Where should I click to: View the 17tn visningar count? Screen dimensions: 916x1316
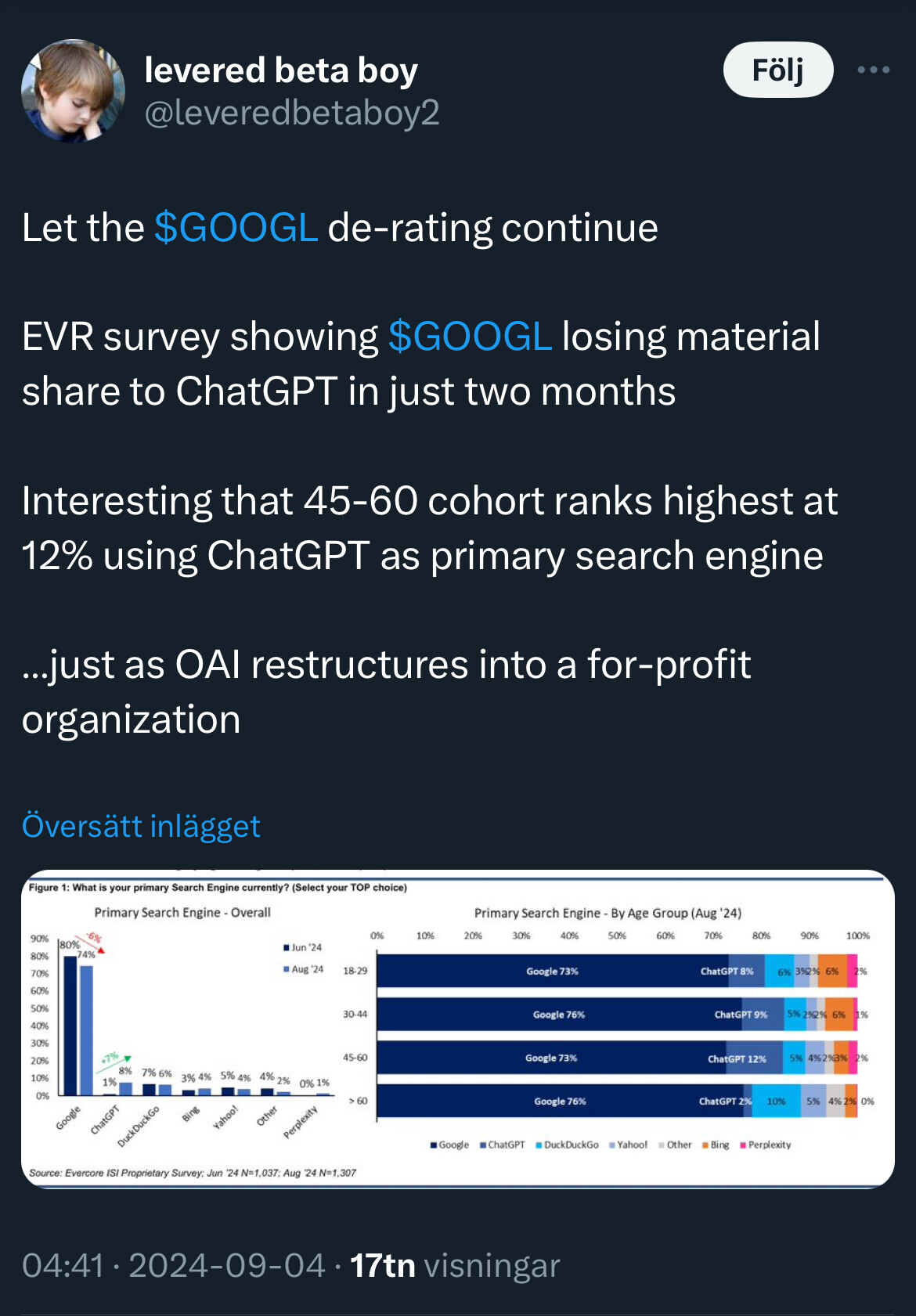tap(454, 1266)
